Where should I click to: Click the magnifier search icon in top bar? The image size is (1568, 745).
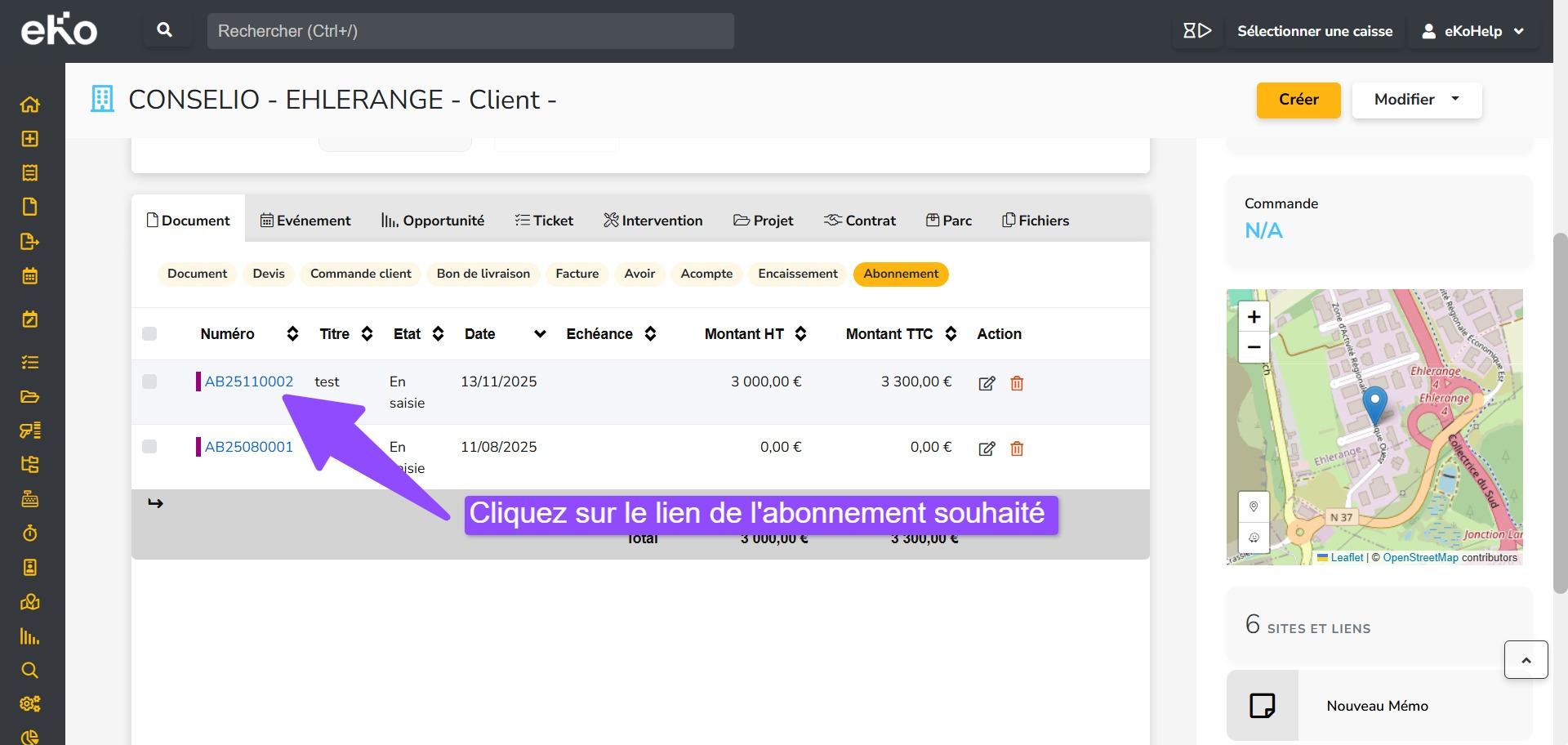pos(164,31)
